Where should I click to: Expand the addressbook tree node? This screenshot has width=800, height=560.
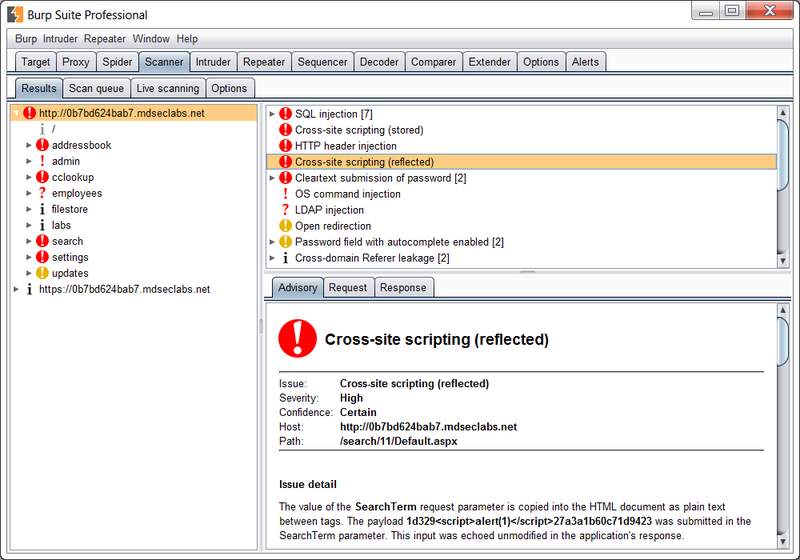point(29,145)
